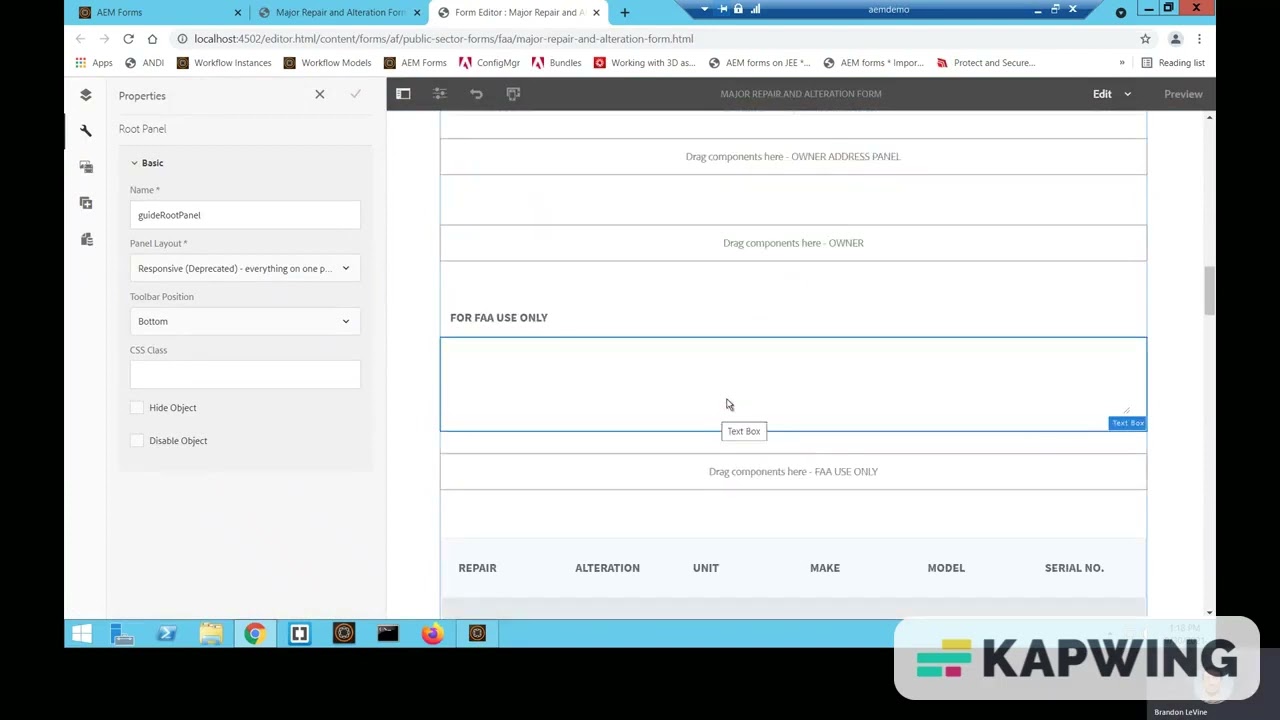
Task: Open Brackets editor in taskbar
Action: tap(299, 633)
